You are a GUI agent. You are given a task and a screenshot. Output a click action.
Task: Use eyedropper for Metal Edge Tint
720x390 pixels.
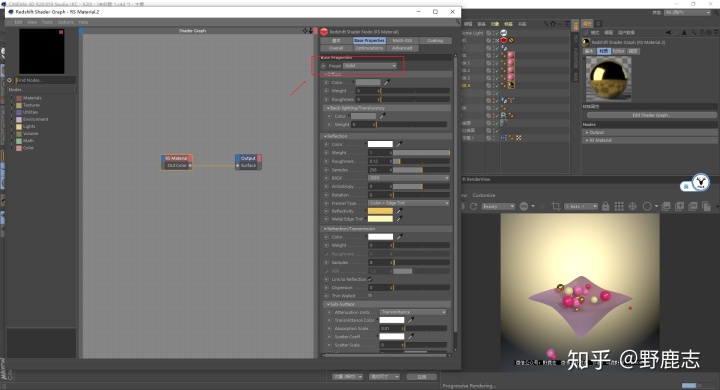[399, 219]
